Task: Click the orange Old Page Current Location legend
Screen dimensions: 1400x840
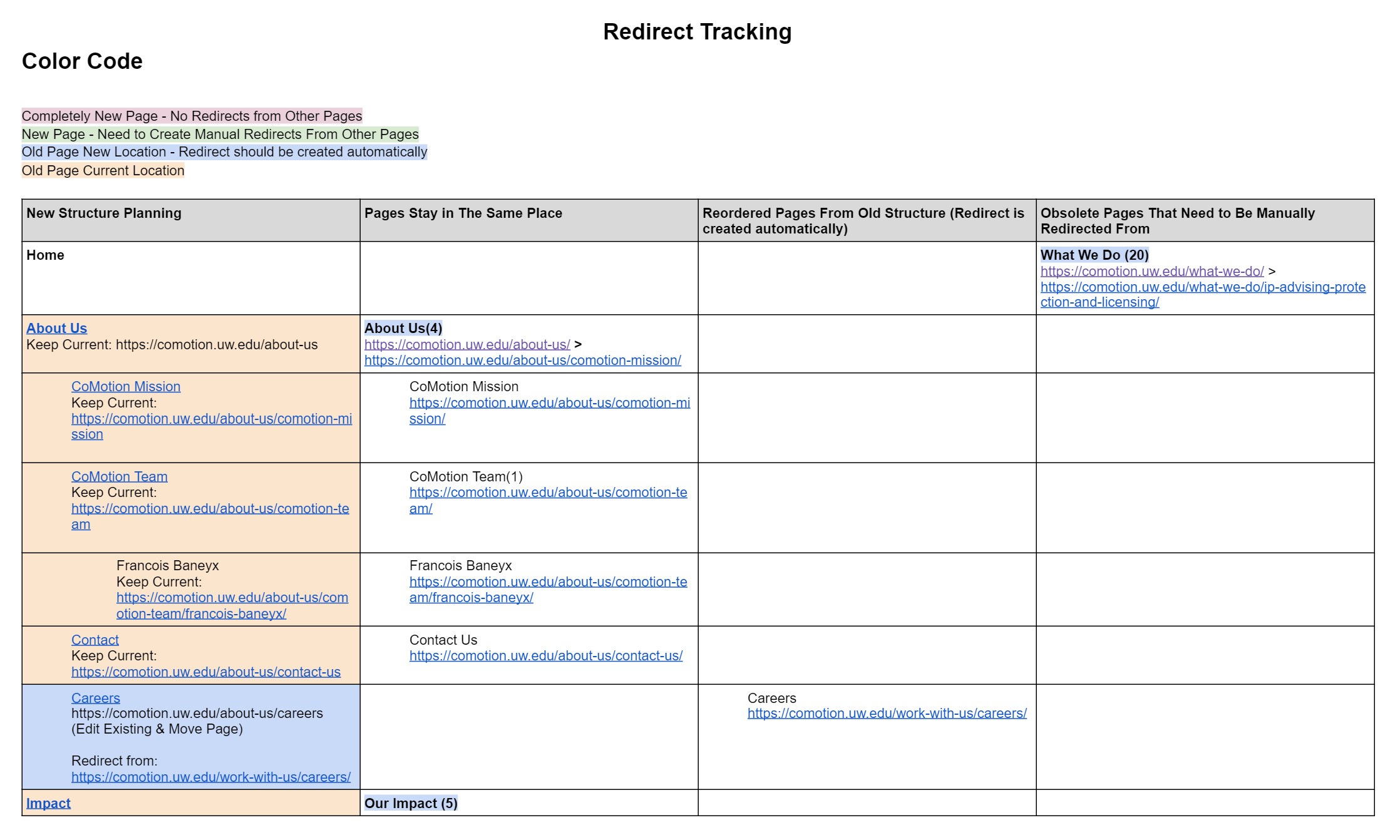Action: (103, 170)
